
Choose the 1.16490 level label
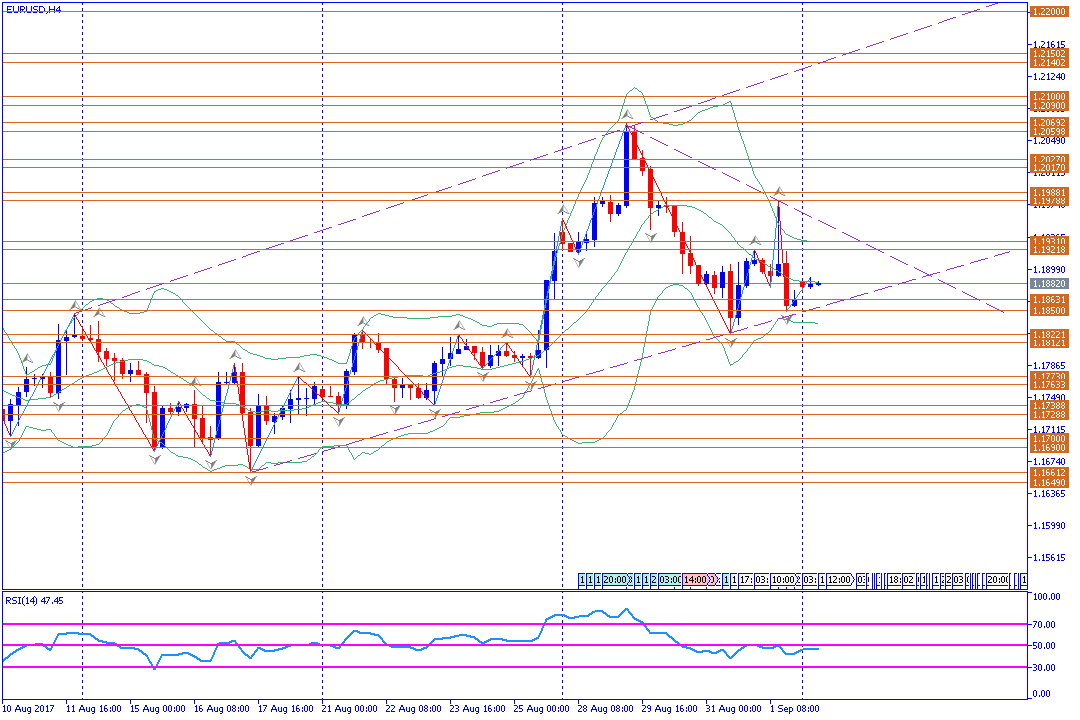point(1050,483)
